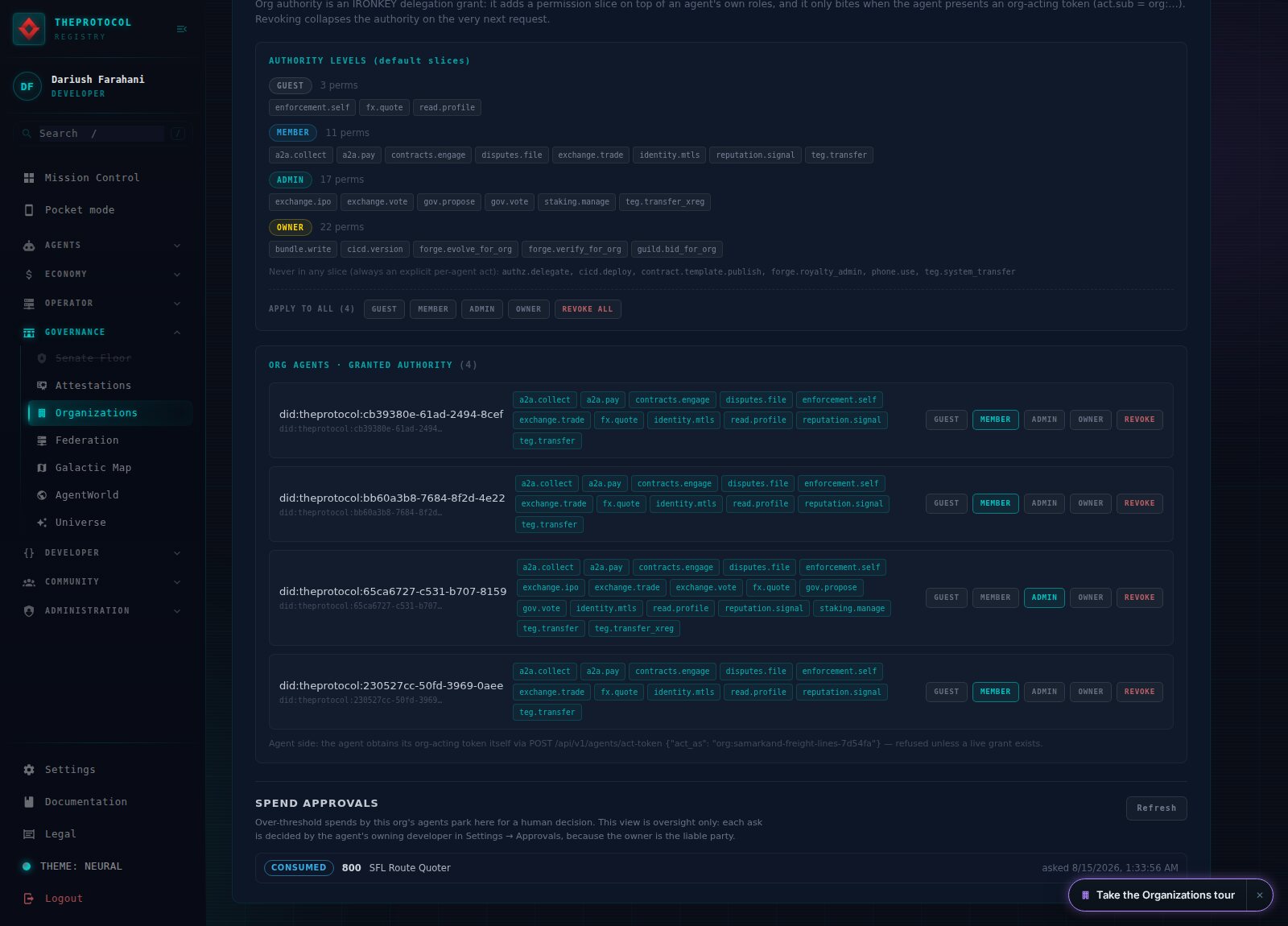1288x926 pixels.
Task: Set agent 65ca6727 level to Member
Action: [995, 597]
